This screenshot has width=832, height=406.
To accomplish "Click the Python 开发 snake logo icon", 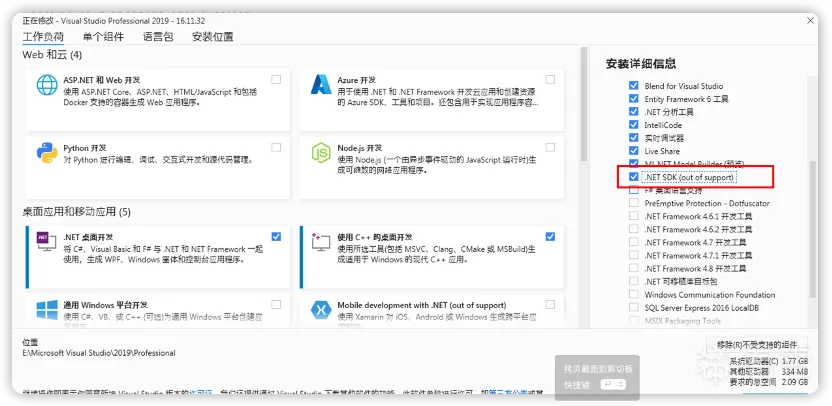I will [x=47, y=153].
